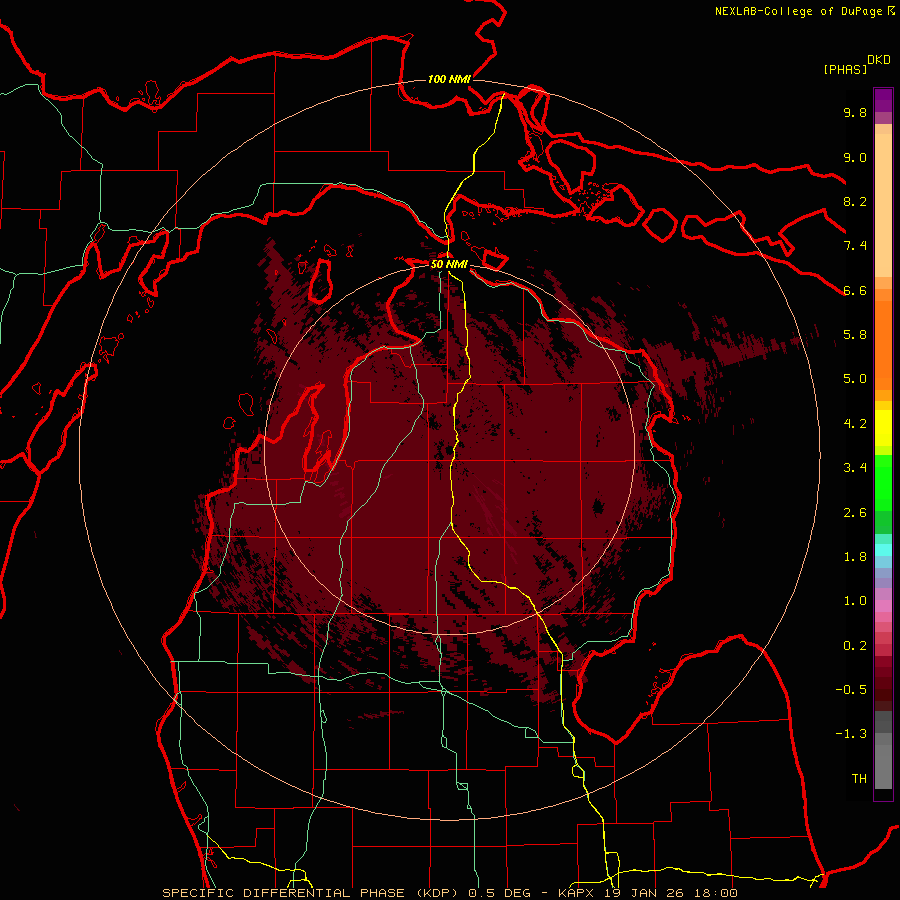900x900 pixels.
Task: Click the DKD units label above legend
Action: (x=879, y=60)
